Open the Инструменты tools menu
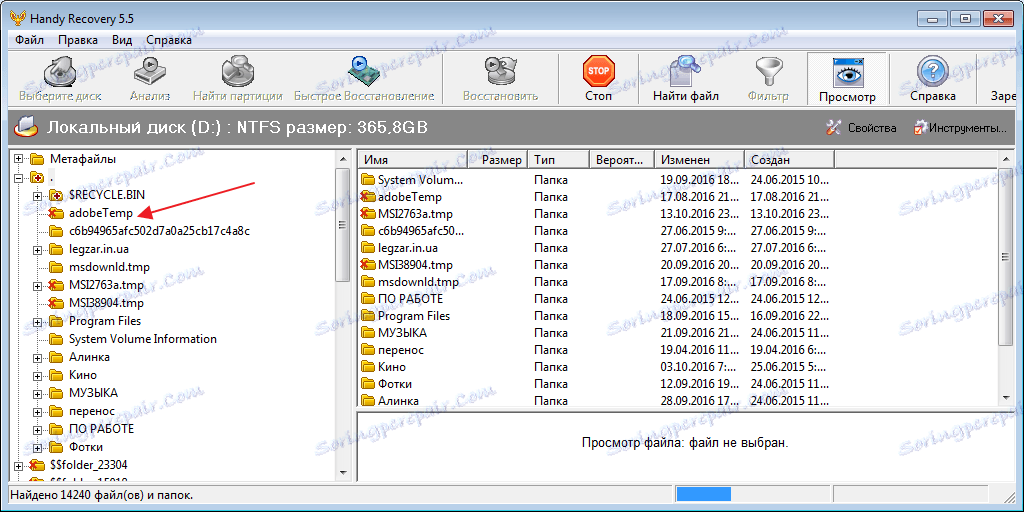This screenshot has height=512, width=1024. click(x=960, y=127)
